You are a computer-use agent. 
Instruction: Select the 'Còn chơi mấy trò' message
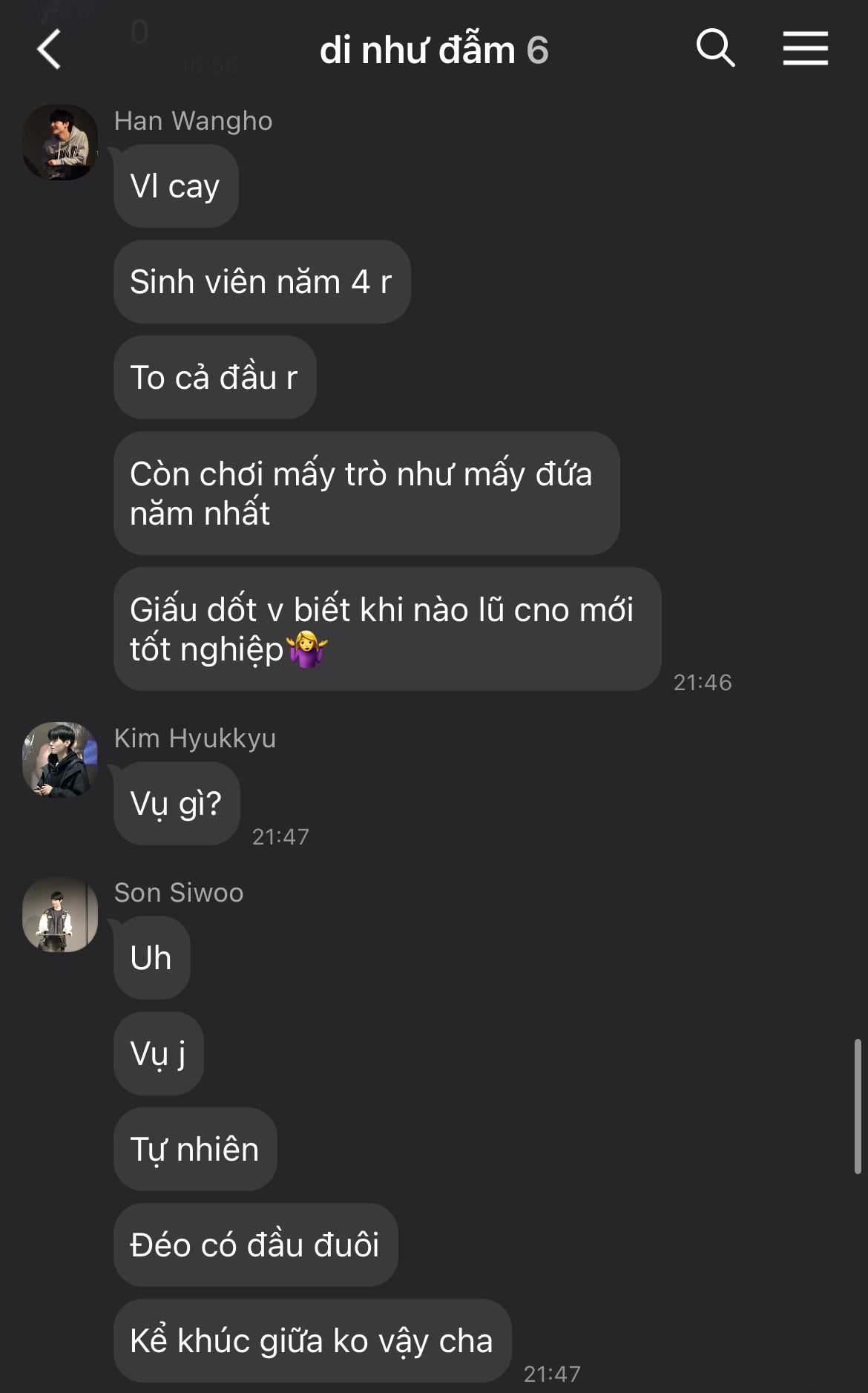coord(366,493)
